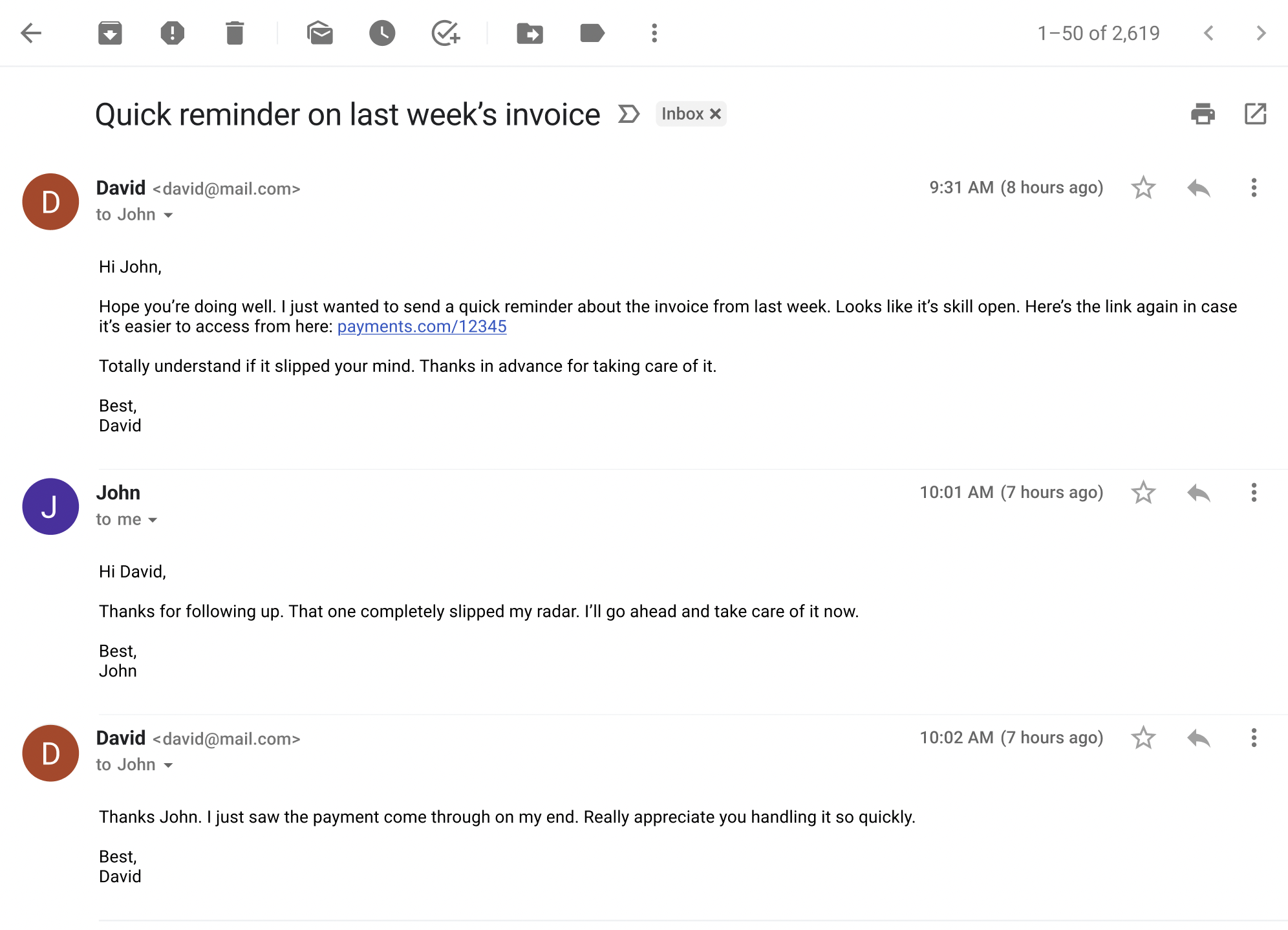This screenshot has width=1288, height=930.
Task: Print the entire email thread
Action: [1203, 114]
